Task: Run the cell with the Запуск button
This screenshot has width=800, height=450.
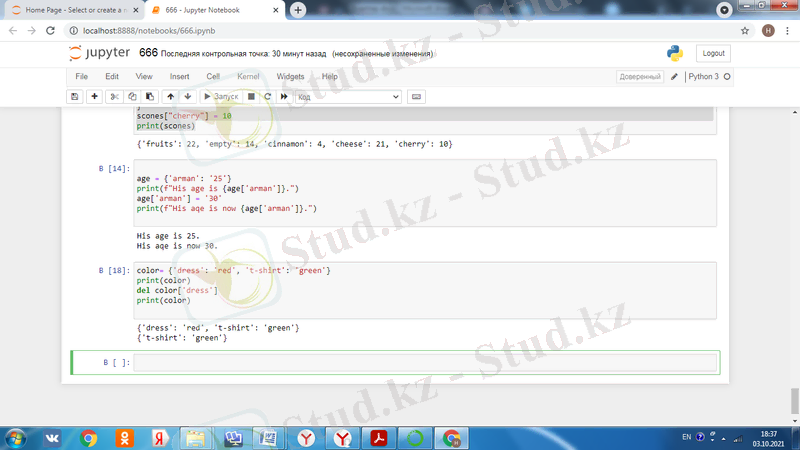Action: 221,96
